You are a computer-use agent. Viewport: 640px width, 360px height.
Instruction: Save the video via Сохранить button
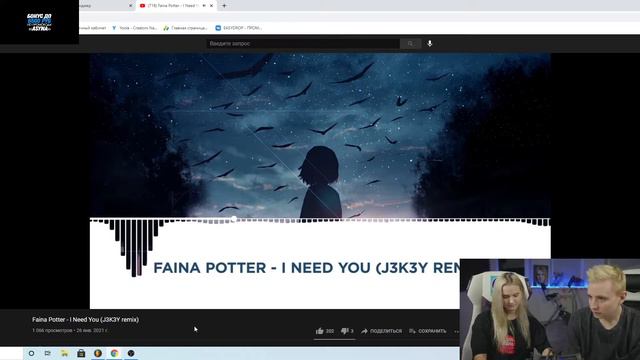coord(428,331)
